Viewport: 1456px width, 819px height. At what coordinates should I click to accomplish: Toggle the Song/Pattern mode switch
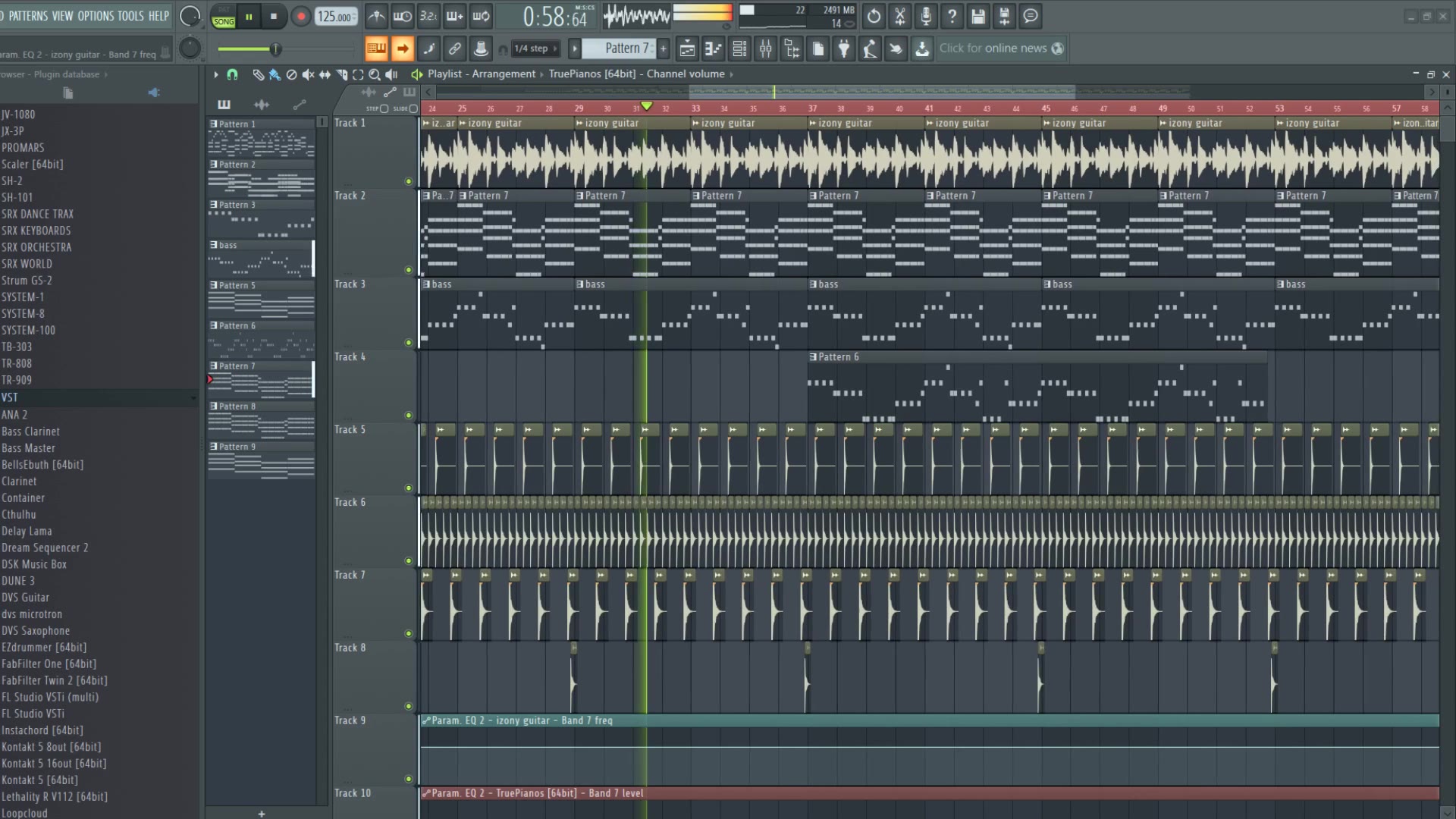click(223, 17)
